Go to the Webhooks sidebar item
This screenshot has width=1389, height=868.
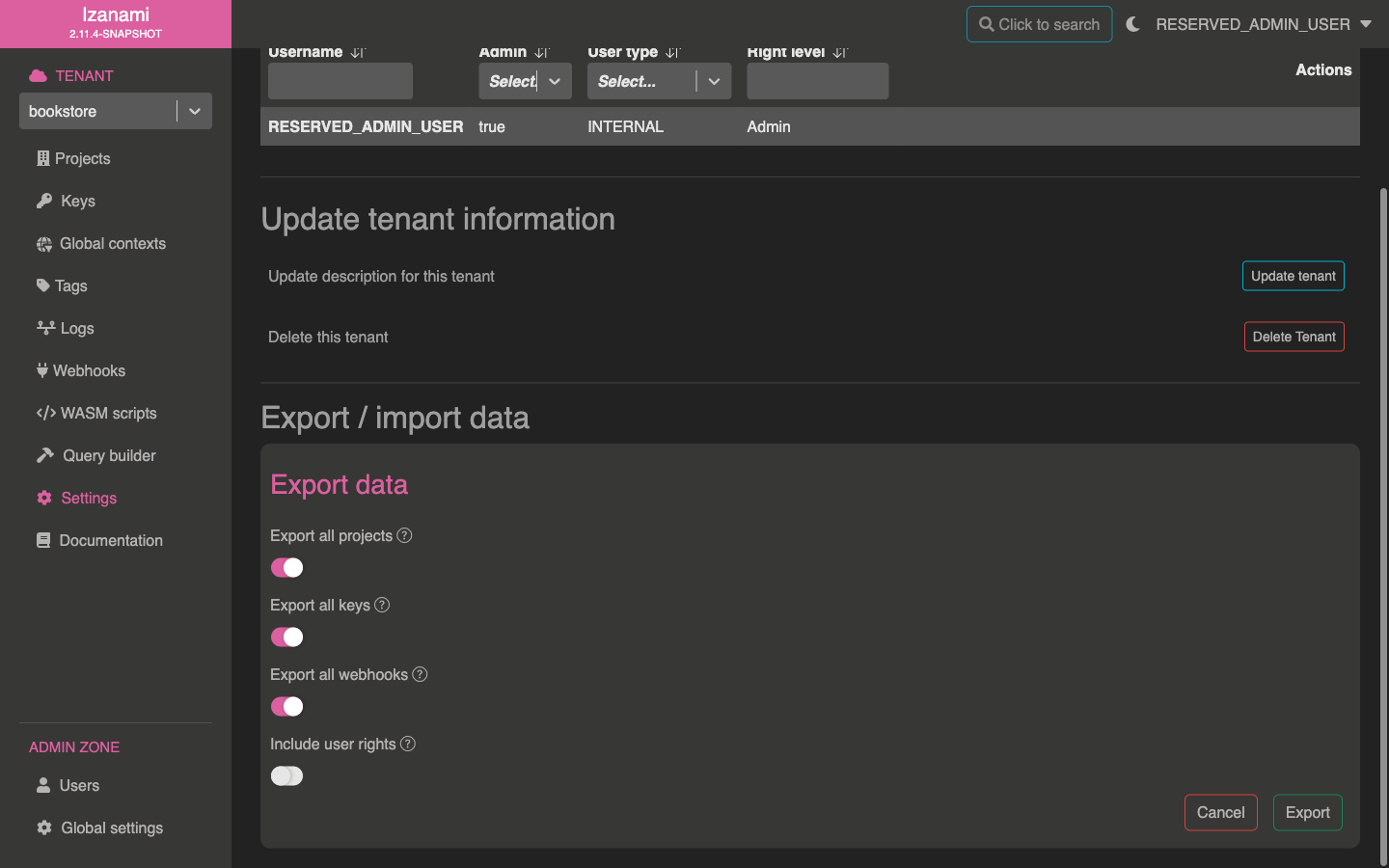click(x=89, y=370)
